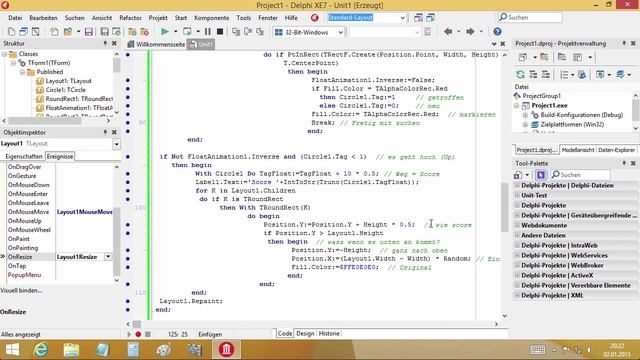640x360 pixels.
Task: Open 32-Bit-Windows platform dropdown
Action: point(340,32)
